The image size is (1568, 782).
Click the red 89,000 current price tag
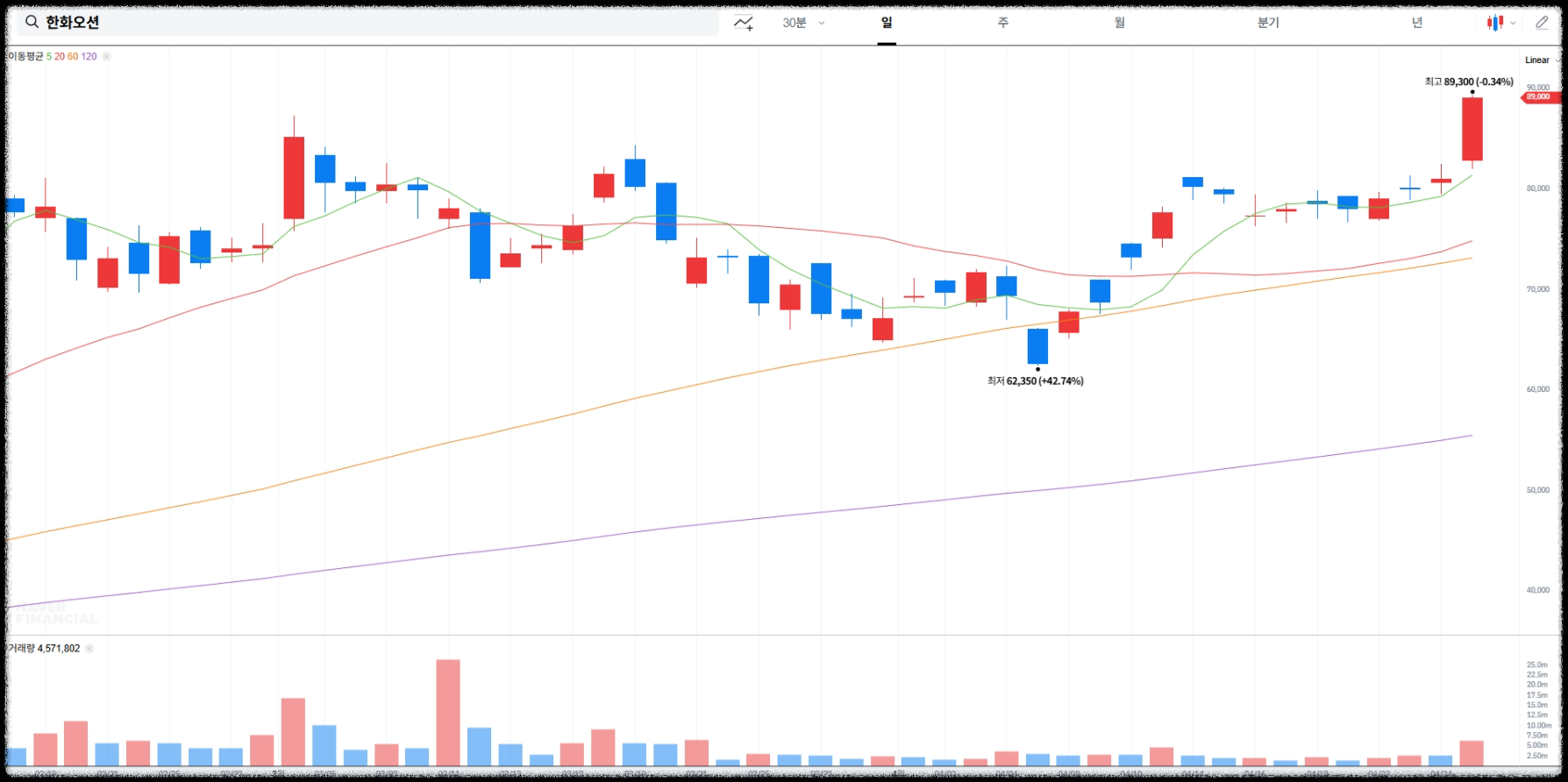[1540, 97]
